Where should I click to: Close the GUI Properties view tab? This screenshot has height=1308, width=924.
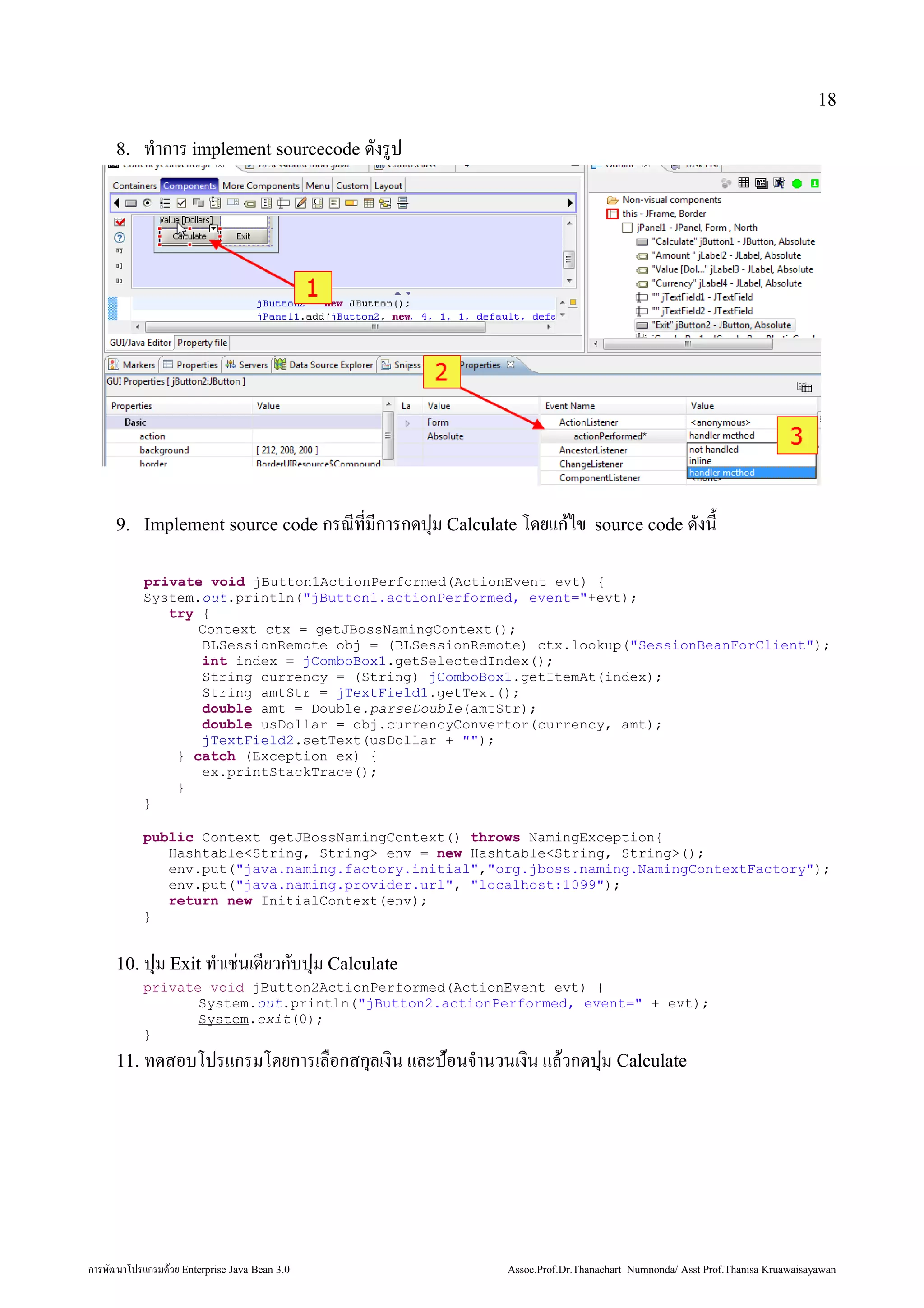click(511, 365)
